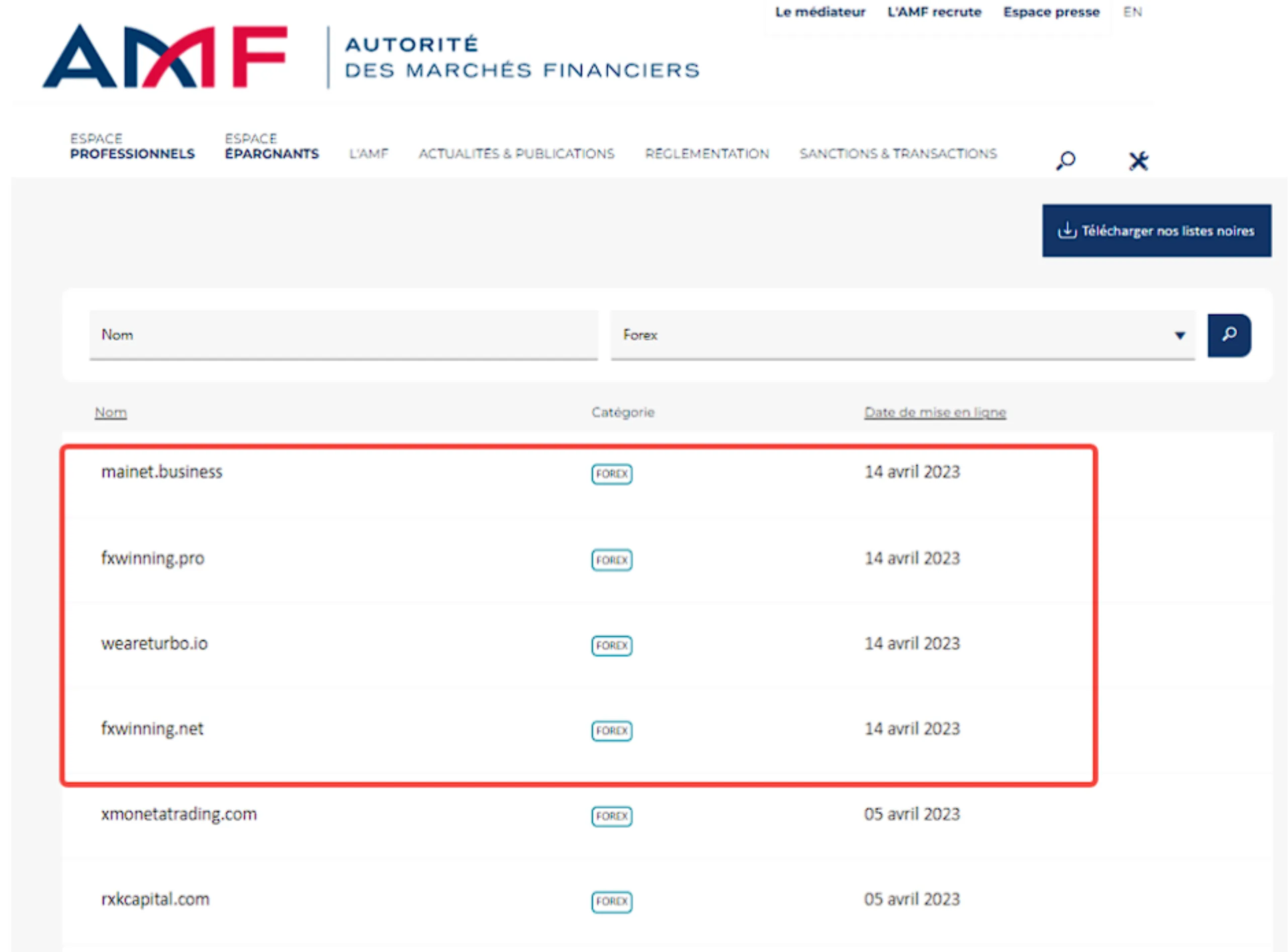Sort the table by Nom column
Viewport: 1288px width, 952px height.
111,413
